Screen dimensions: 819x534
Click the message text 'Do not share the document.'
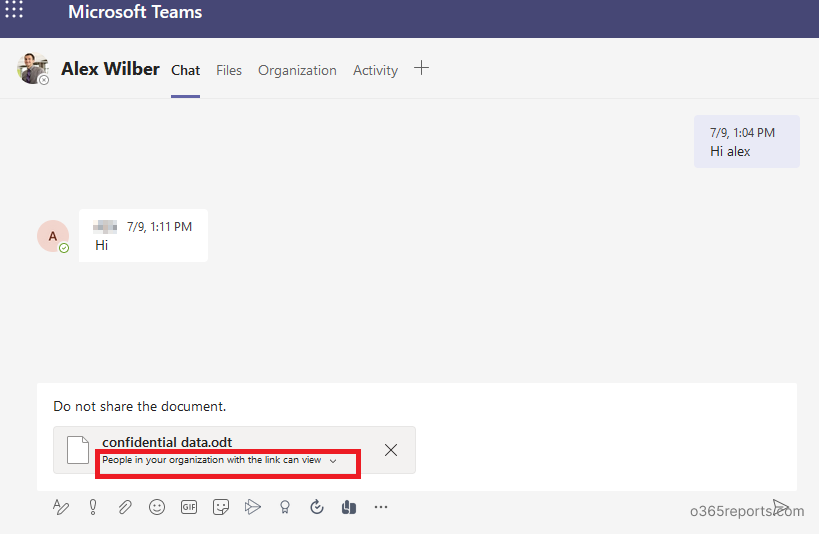[139, 407]
